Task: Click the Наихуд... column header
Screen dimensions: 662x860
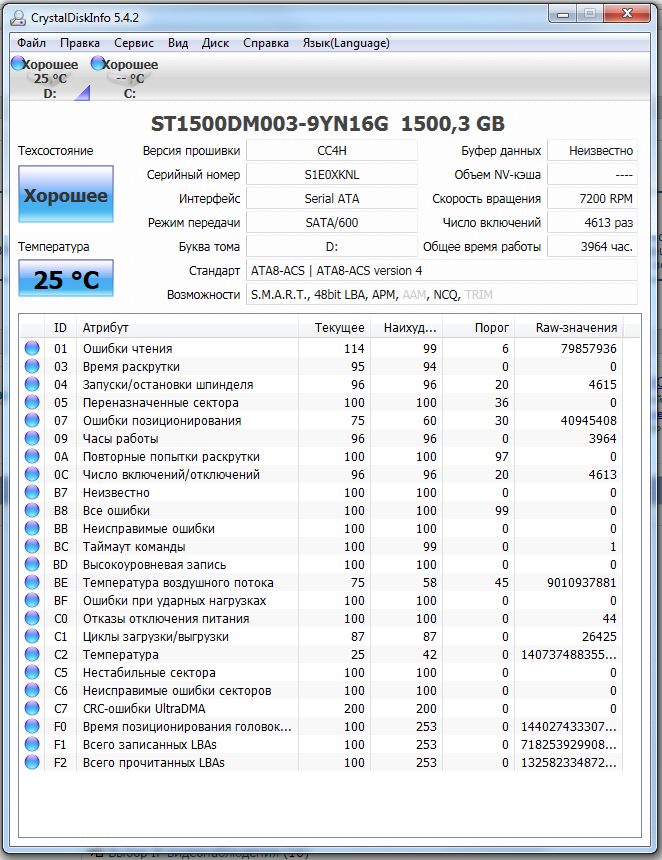Action: pos(406,327)
